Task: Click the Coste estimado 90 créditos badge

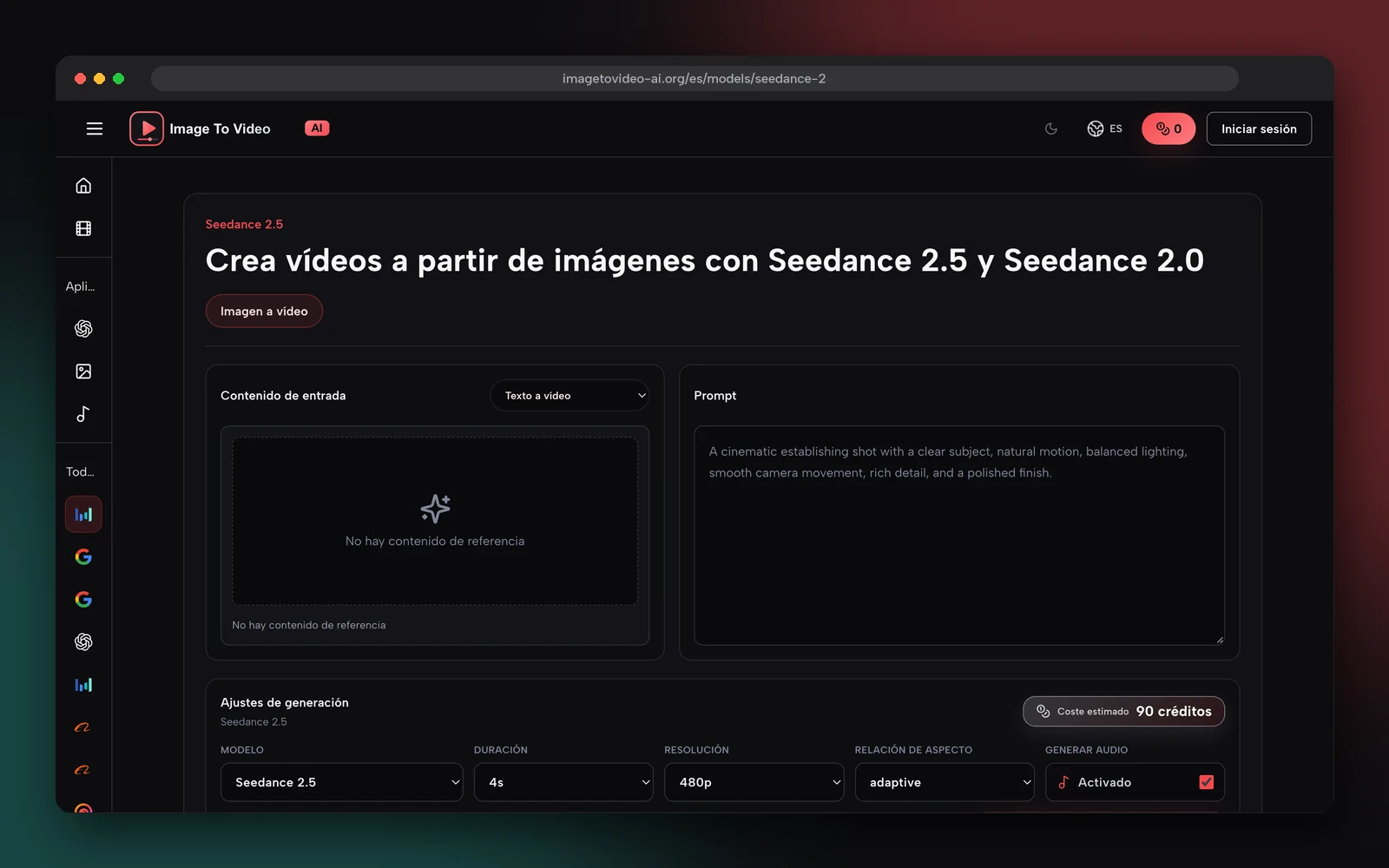Action: pos(1123,711)
